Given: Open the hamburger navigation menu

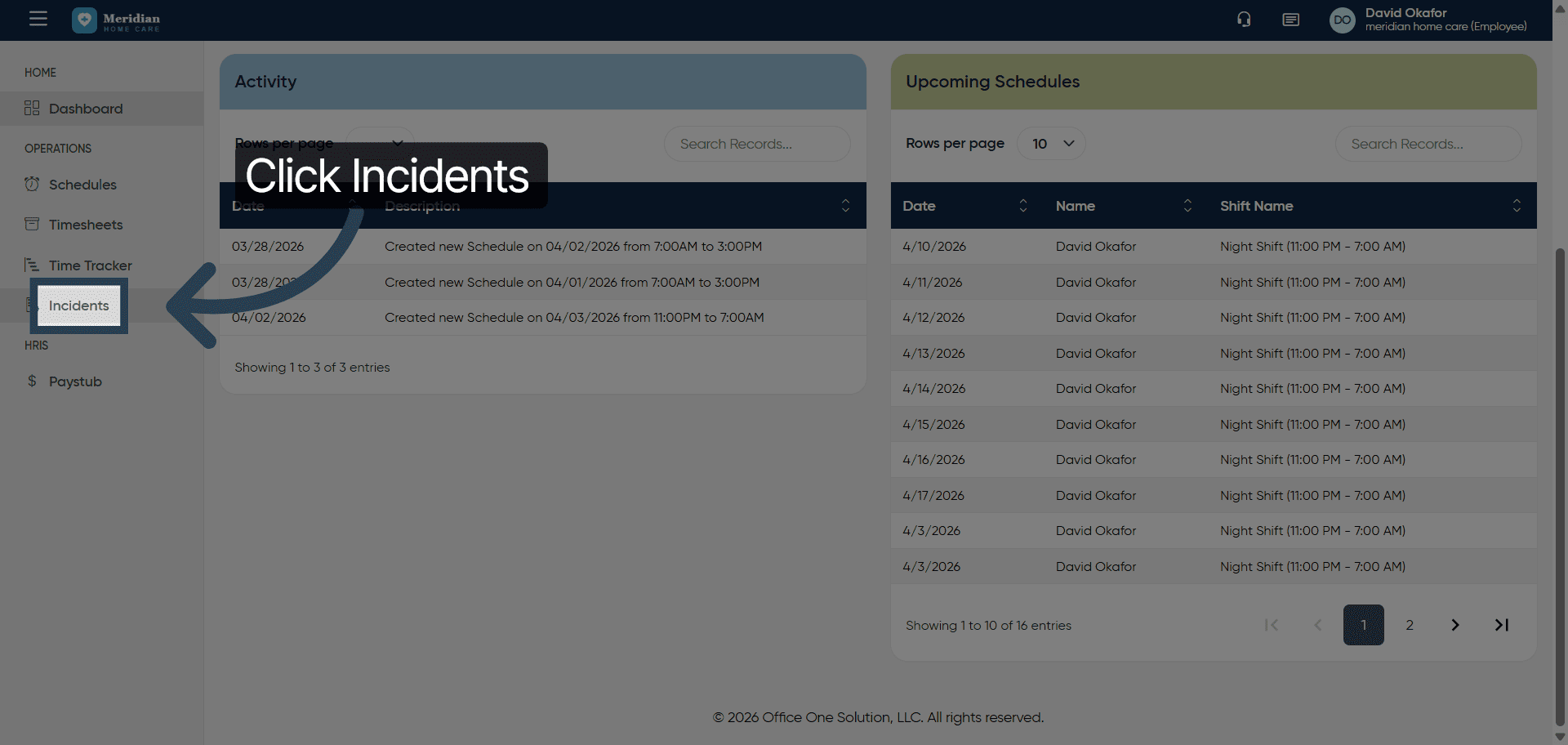Looking at the screenshot, I should click(38, 19).
